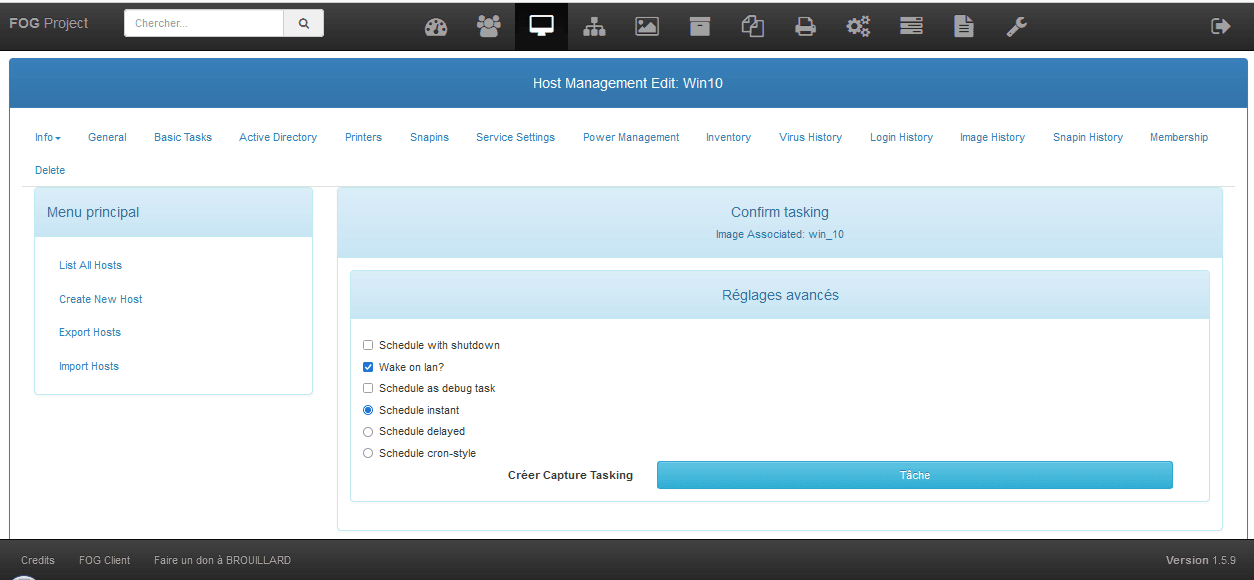Click the Host Management Edit: Win10 title

pos(628,83)
